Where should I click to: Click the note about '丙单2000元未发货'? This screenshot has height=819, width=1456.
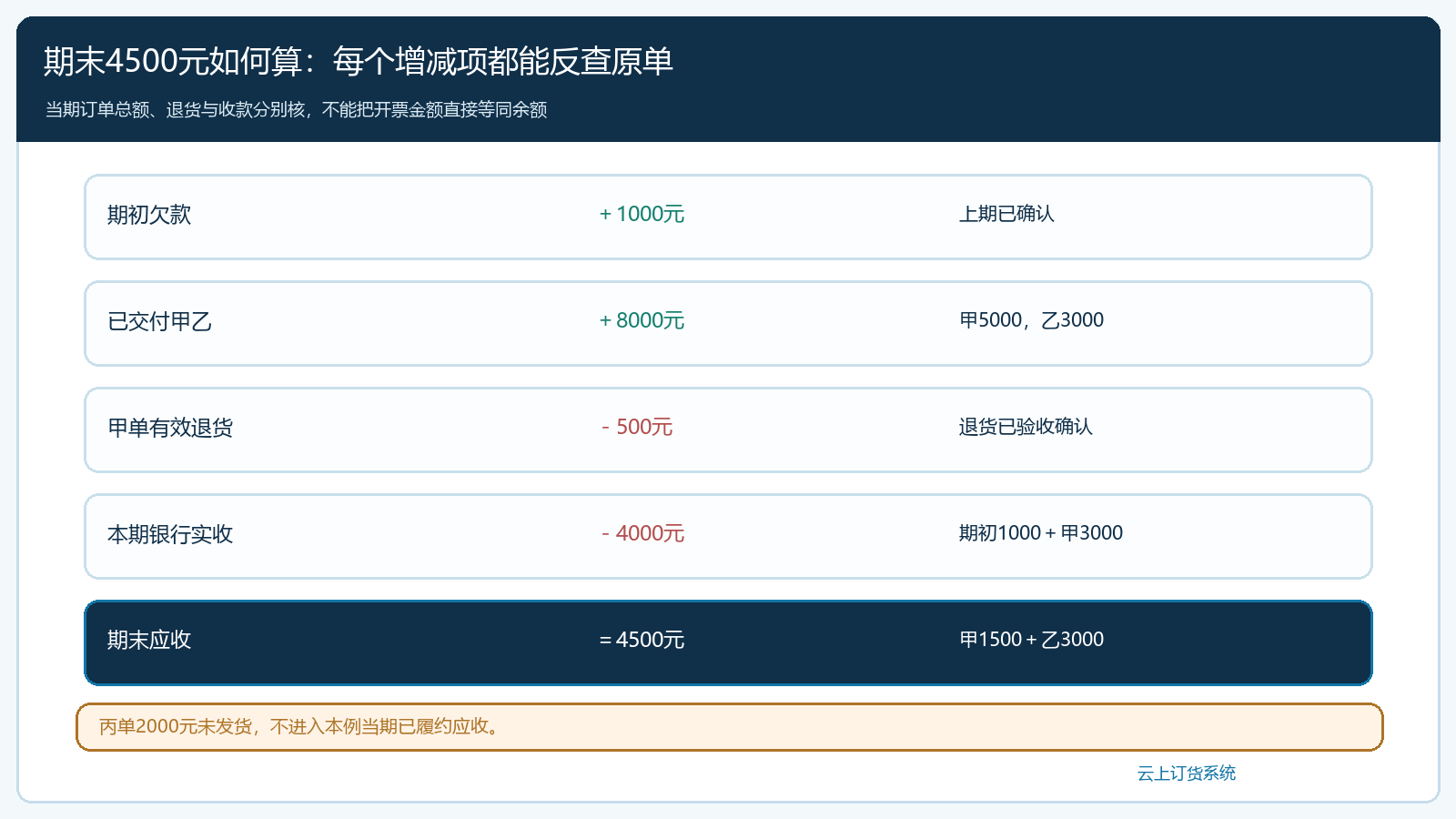point(729,727)
